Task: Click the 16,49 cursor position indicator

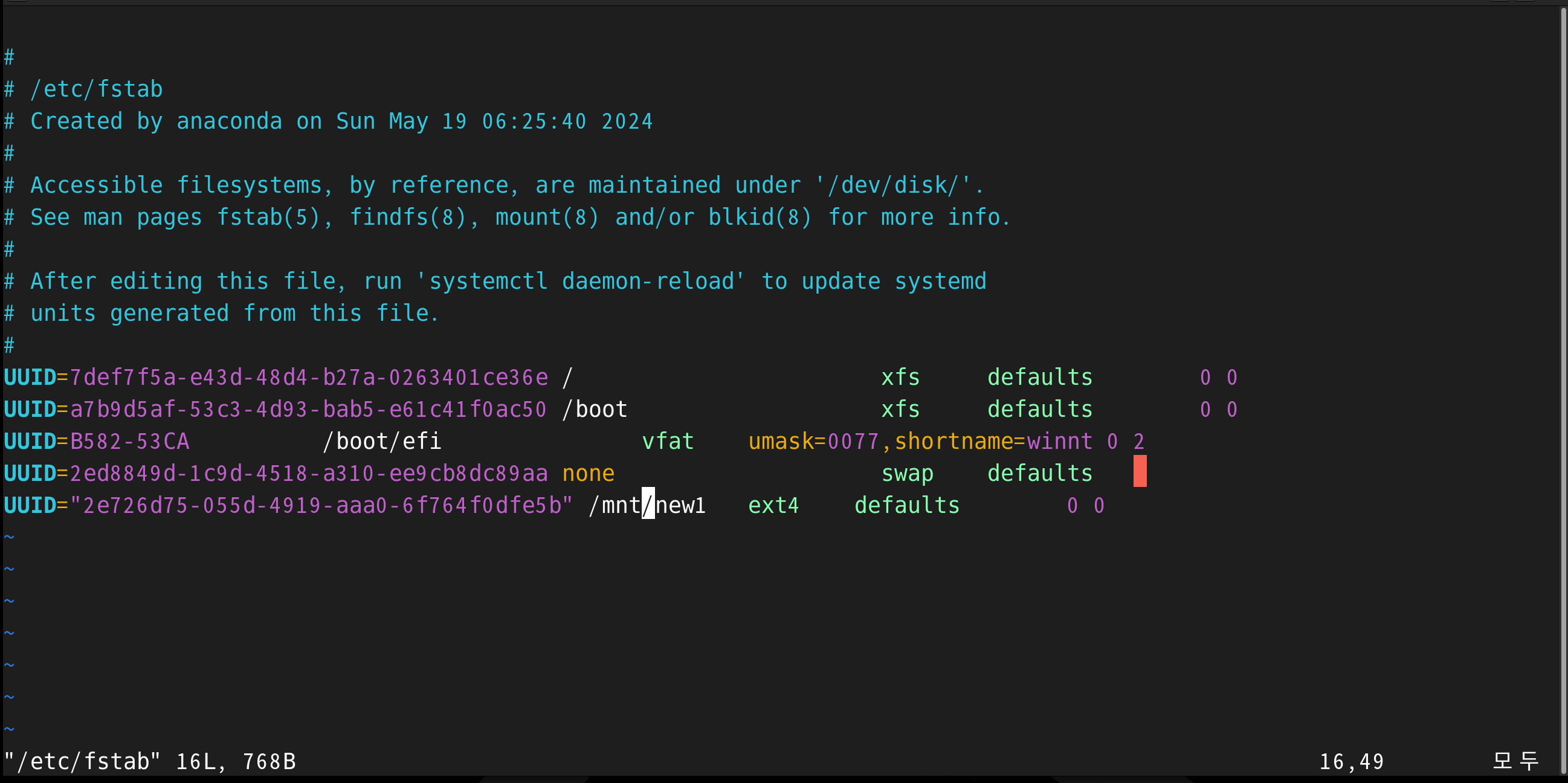Action: pyautogui.click(x=1351, y=761)
